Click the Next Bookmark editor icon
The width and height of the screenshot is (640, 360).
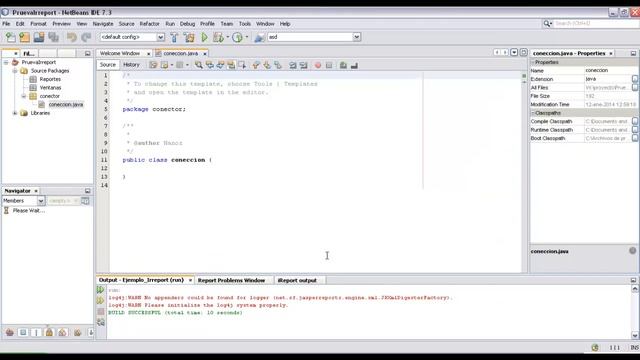267,65
